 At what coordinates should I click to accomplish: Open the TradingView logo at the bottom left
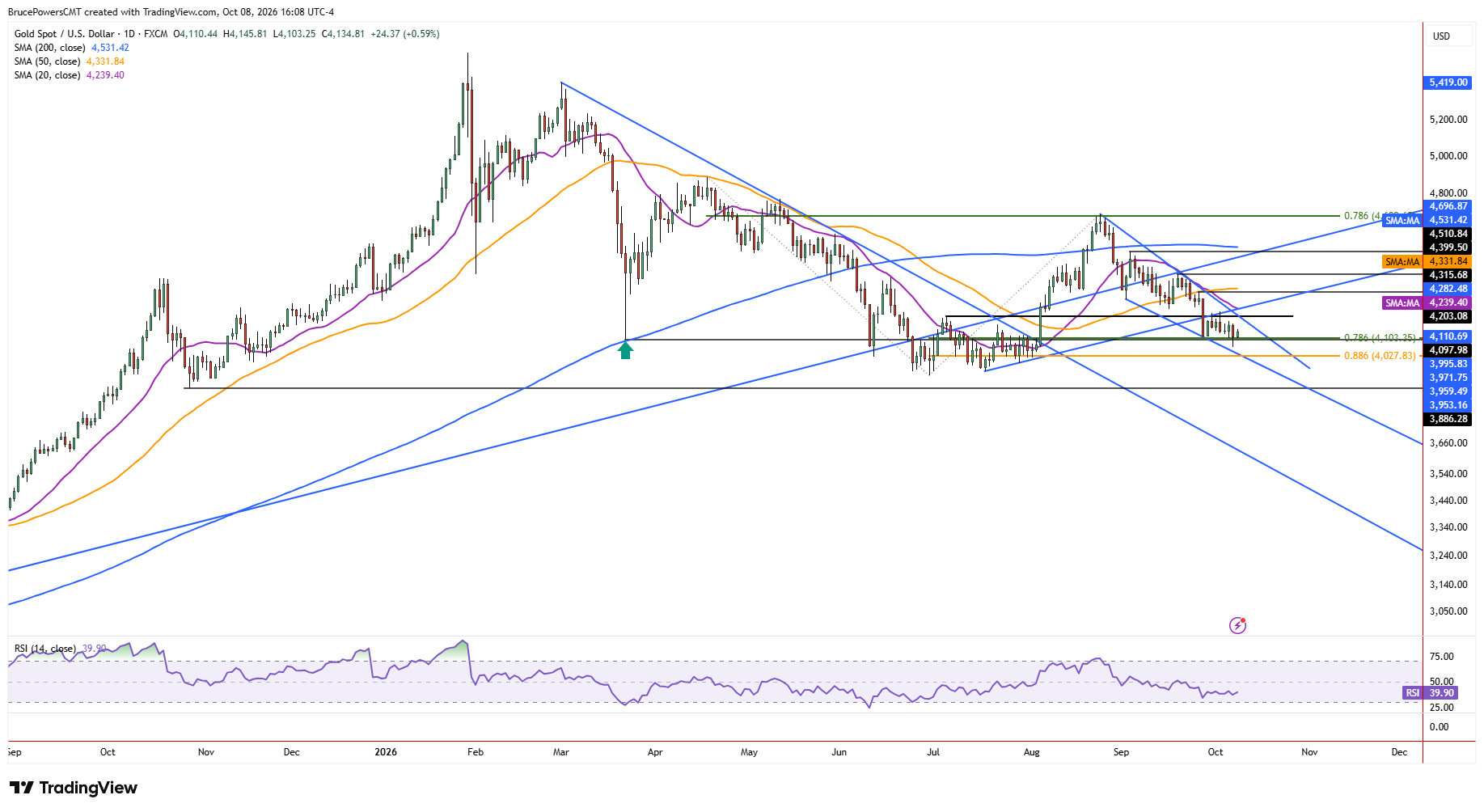point(74,788)
